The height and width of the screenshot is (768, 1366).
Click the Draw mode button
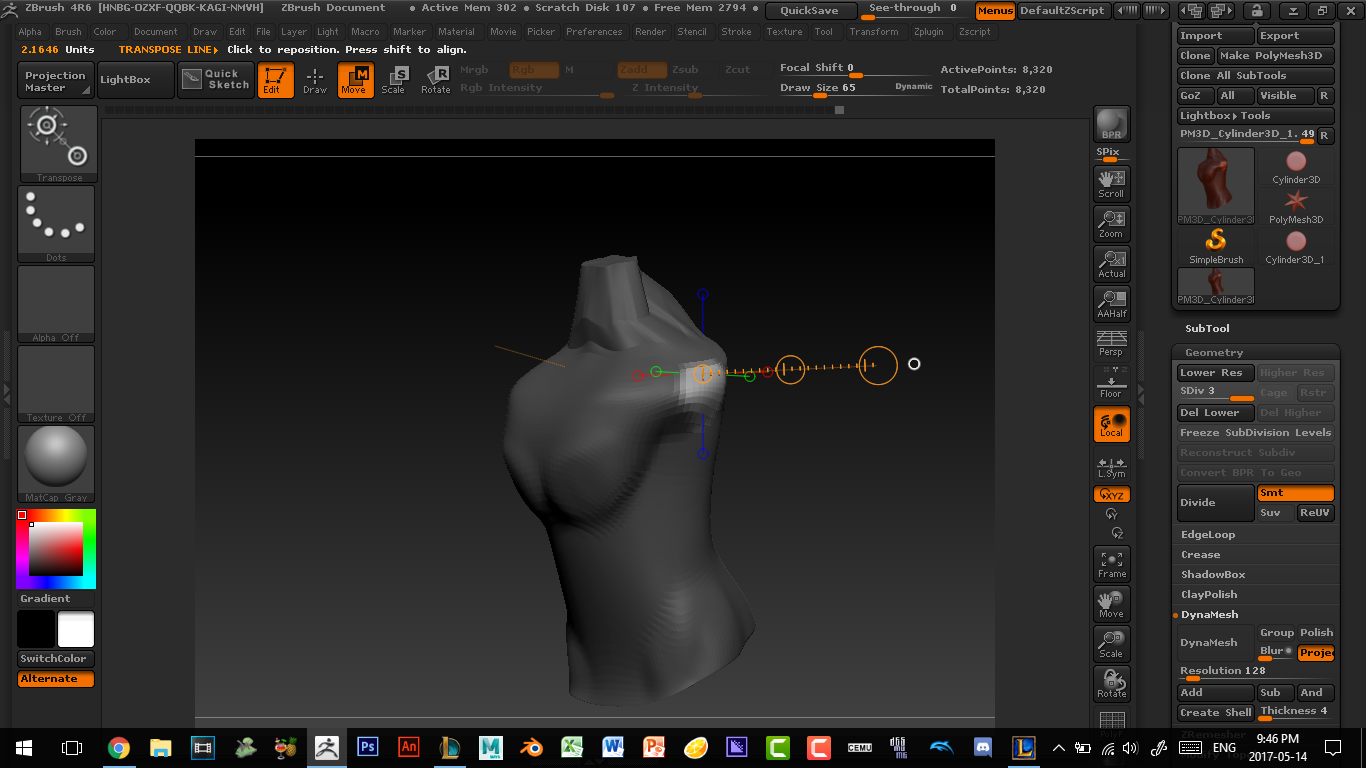[315, 80]
